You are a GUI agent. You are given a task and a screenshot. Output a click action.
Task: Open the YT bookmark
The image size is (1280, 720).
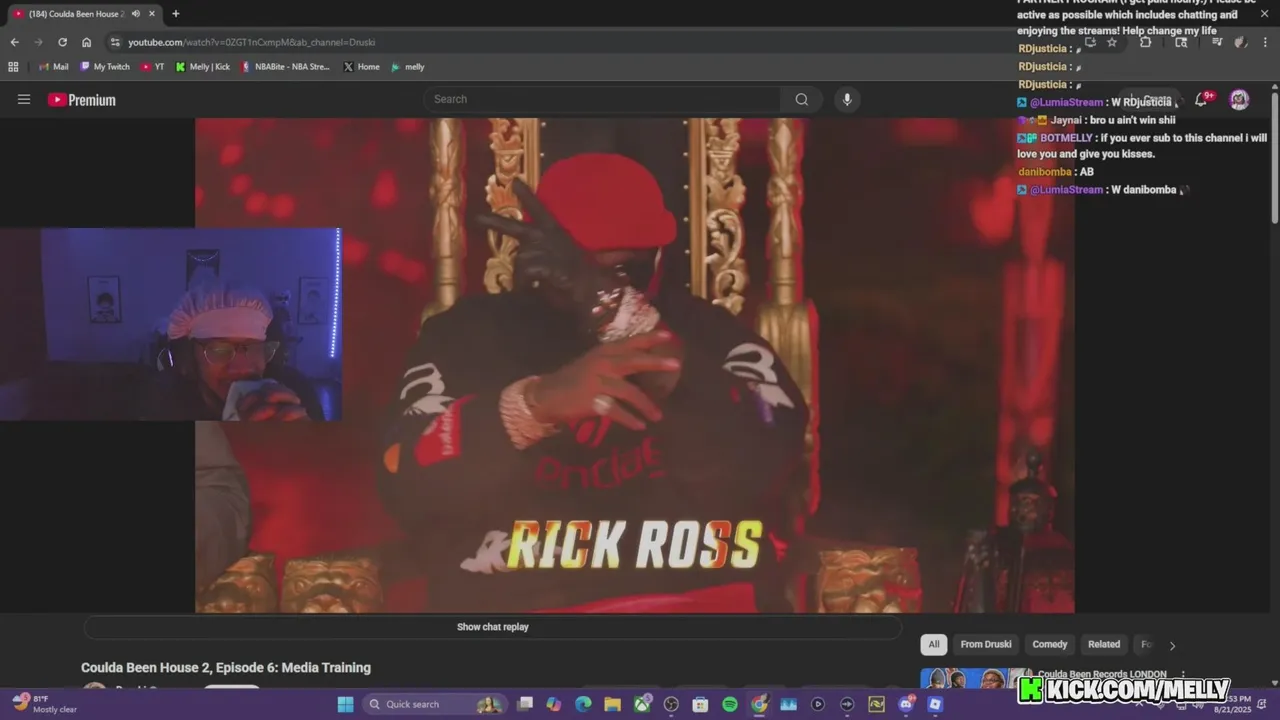tap(152, 67)
